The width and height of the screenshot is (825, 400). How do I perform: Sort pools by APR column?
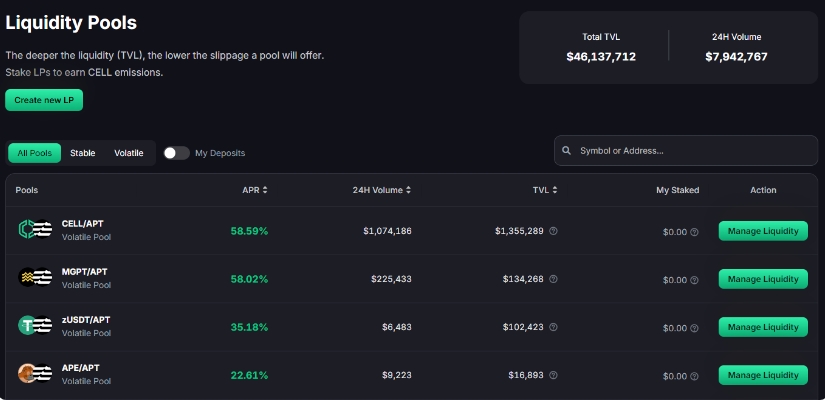point(255,190)
